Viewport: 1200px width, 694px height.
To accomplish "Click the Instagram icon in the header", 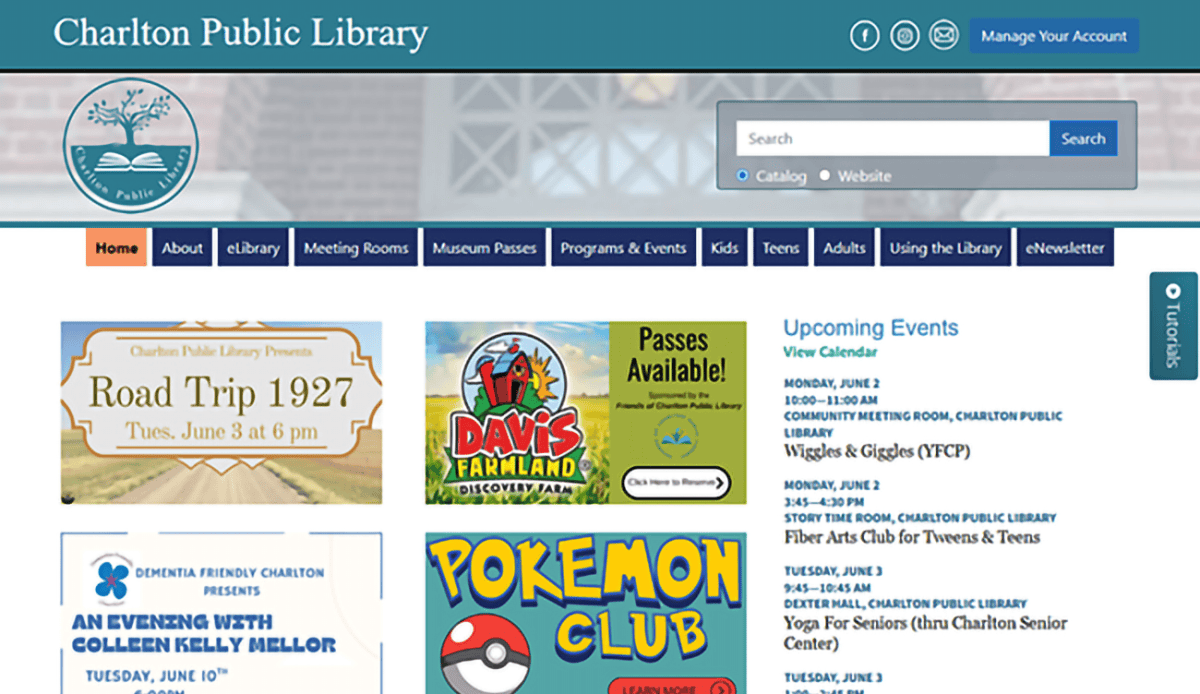I will coord(904,35).
